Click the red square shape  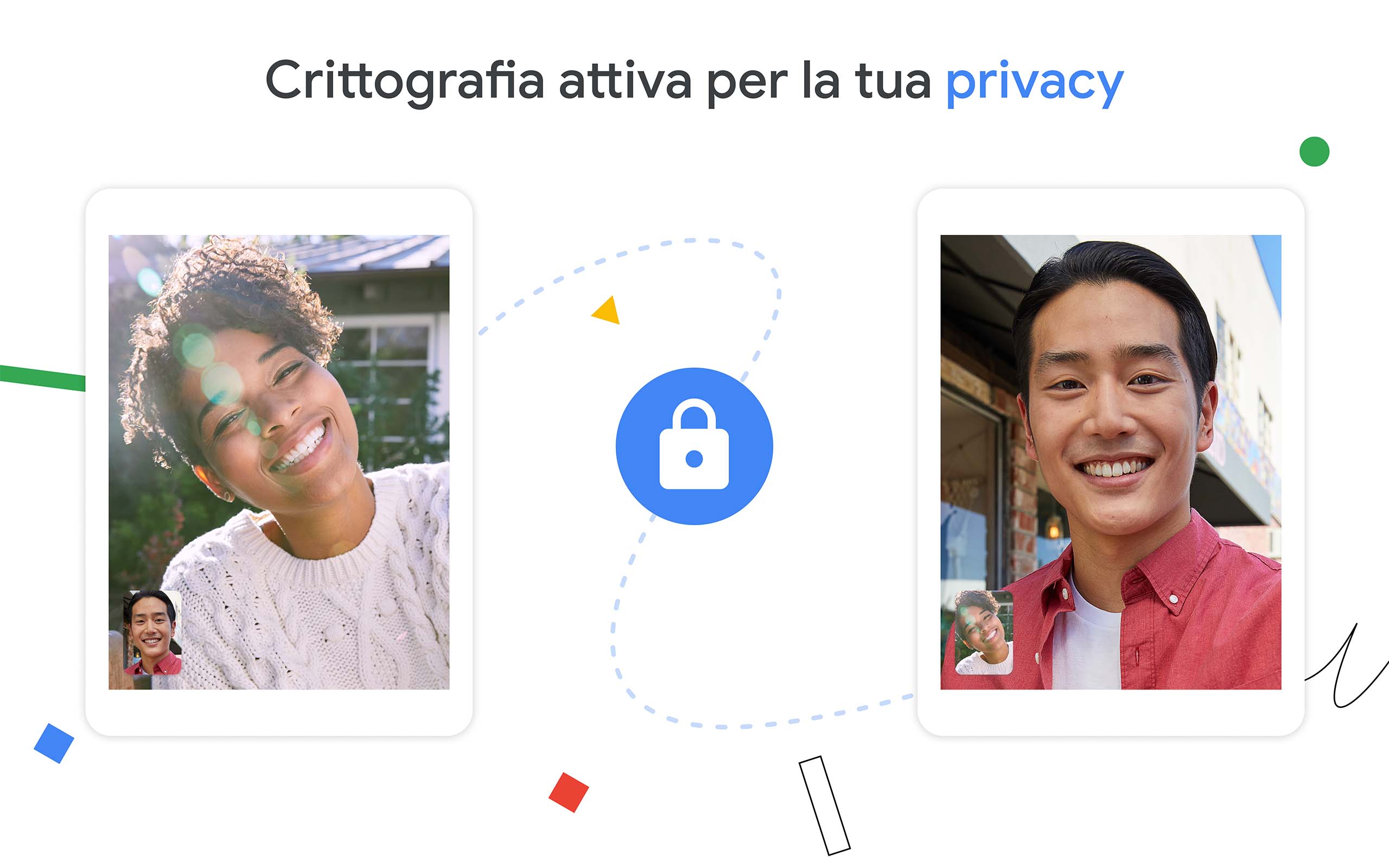point(568,792)
